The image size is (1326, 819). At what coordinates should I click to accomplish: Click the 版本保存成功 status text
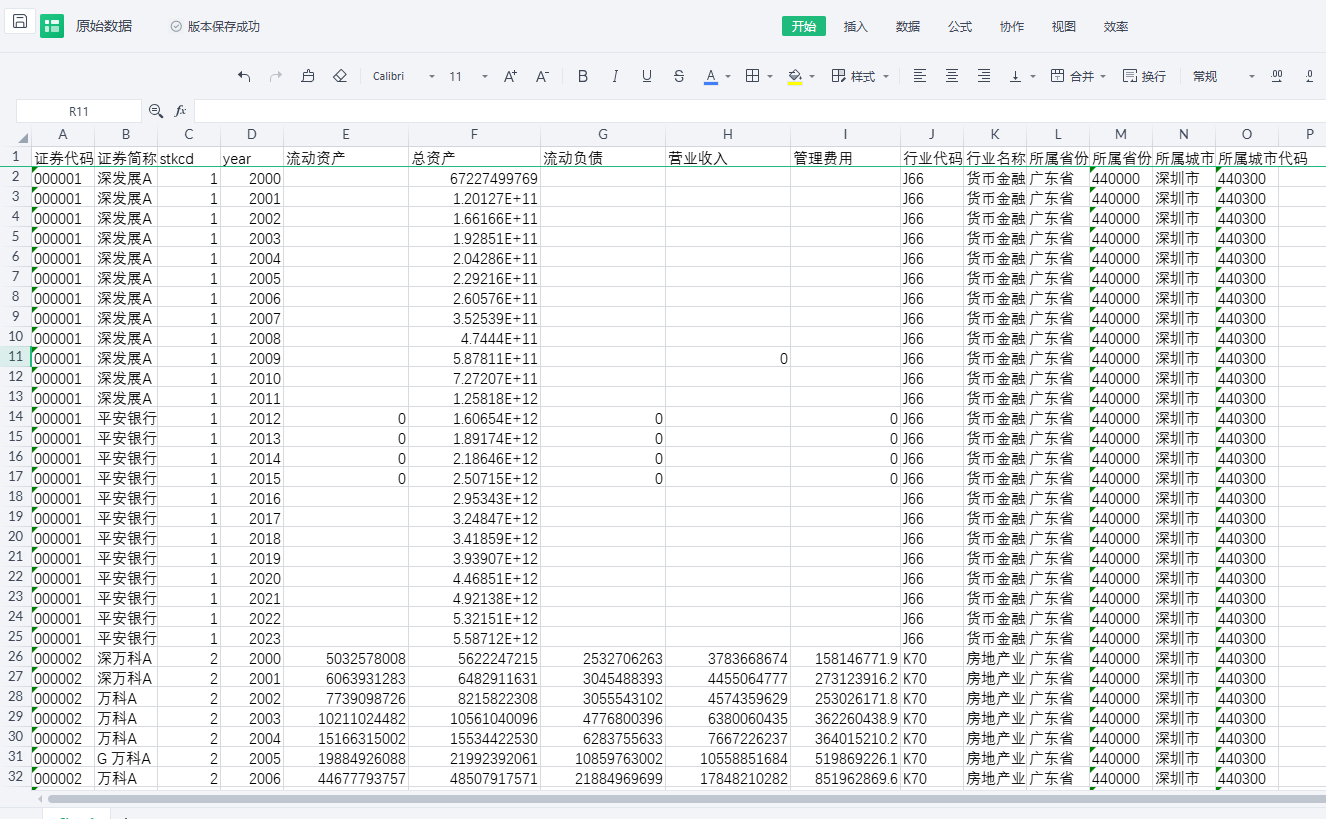click(224, 26)
